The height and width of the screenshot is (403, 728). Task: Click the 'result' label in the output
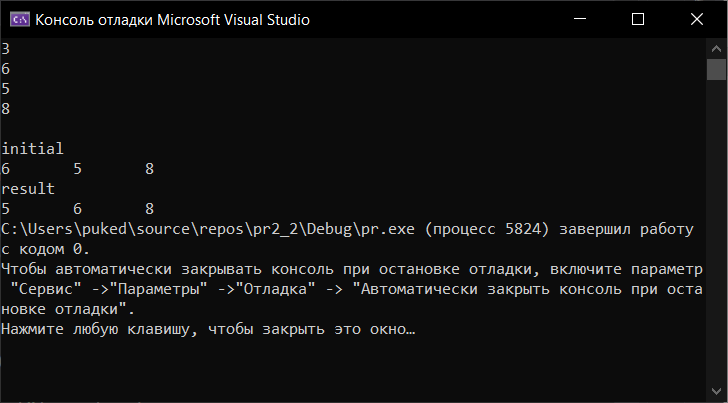pyautogui.click(x=28, y=189)
